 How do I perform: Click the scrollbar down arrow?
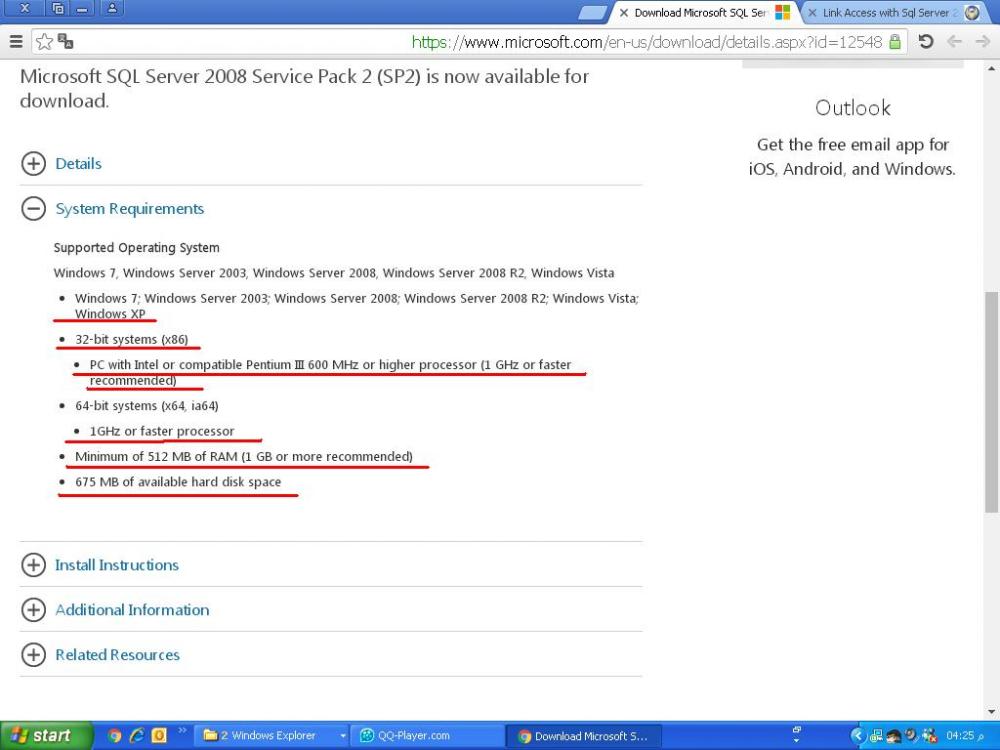(x=992, y=712)
